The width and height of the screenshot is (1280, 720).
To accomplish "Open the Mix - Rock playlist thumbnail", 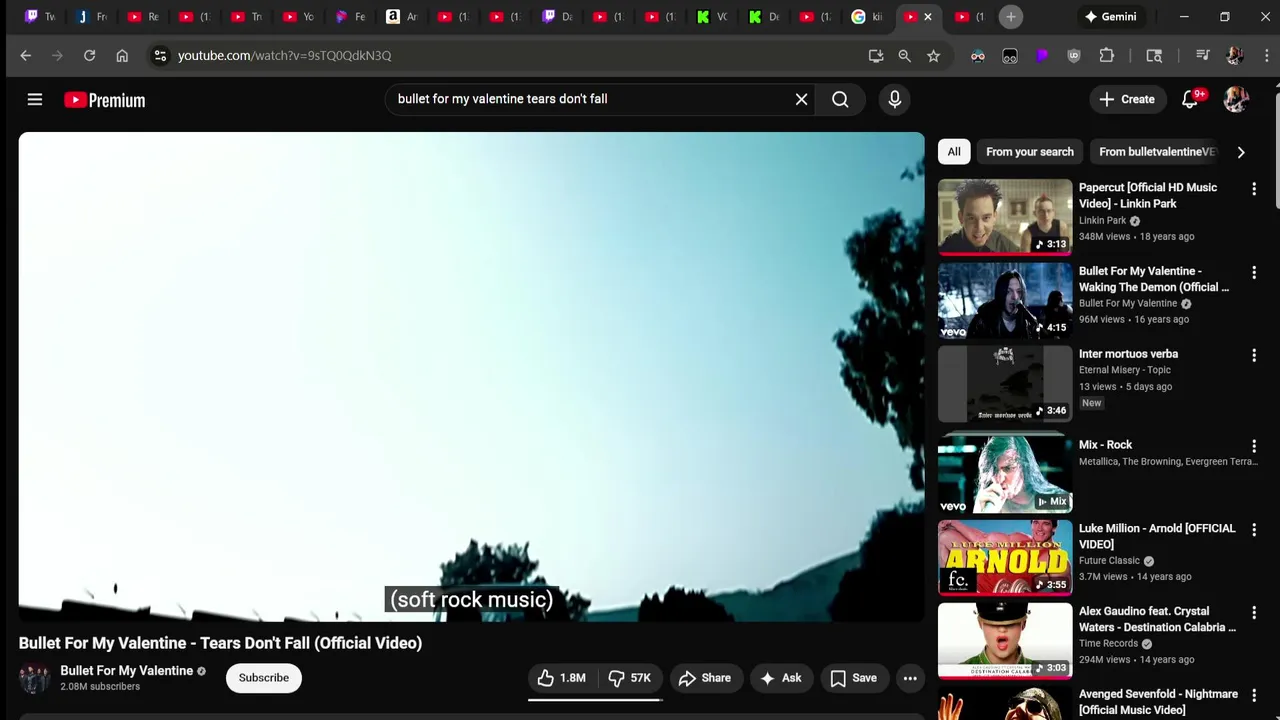I will click(1005, 473).
